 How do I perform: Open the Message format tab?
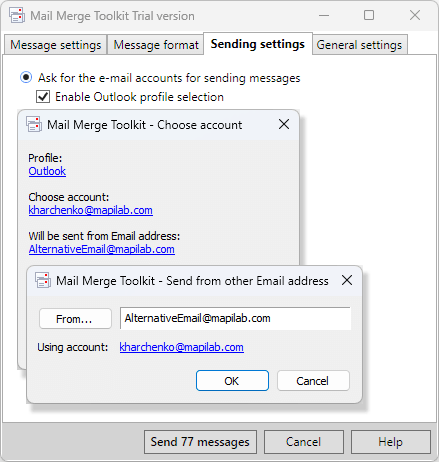click(156, 45)
